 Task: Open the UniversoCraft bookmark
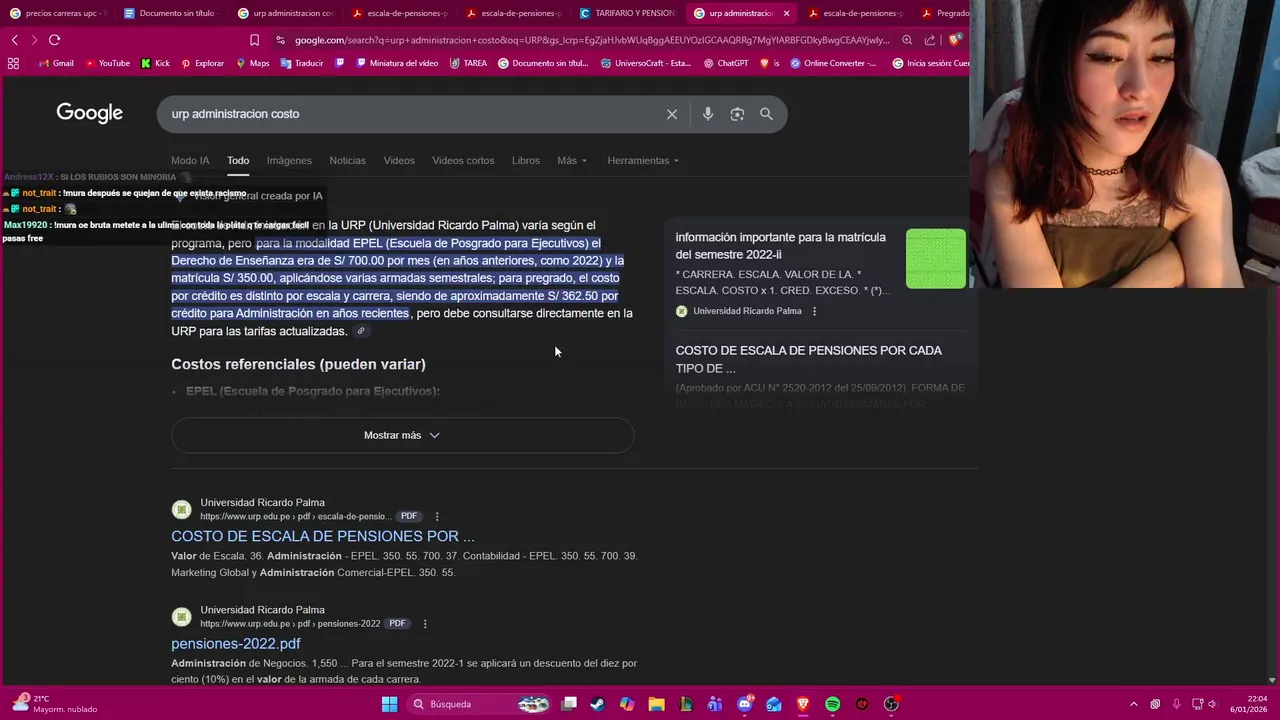tap(645, 63)
